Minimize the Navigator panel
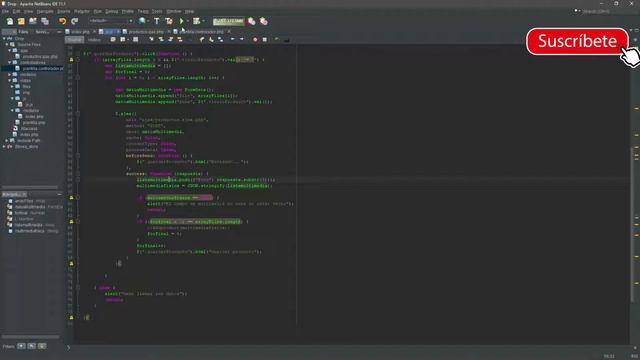Image resolution: width=640 pixels, height=360 pixels. tap(59, 194)
